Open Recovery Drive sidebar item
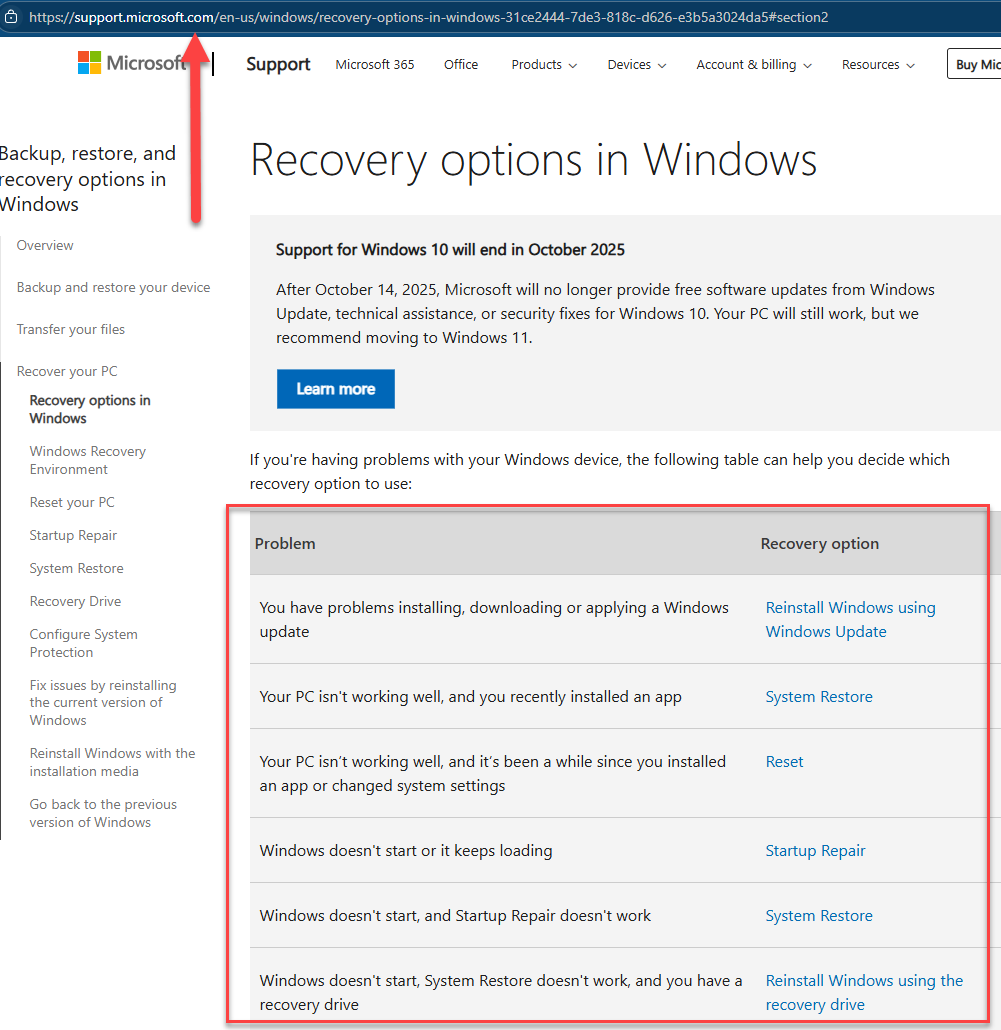 tap(75, 602)
